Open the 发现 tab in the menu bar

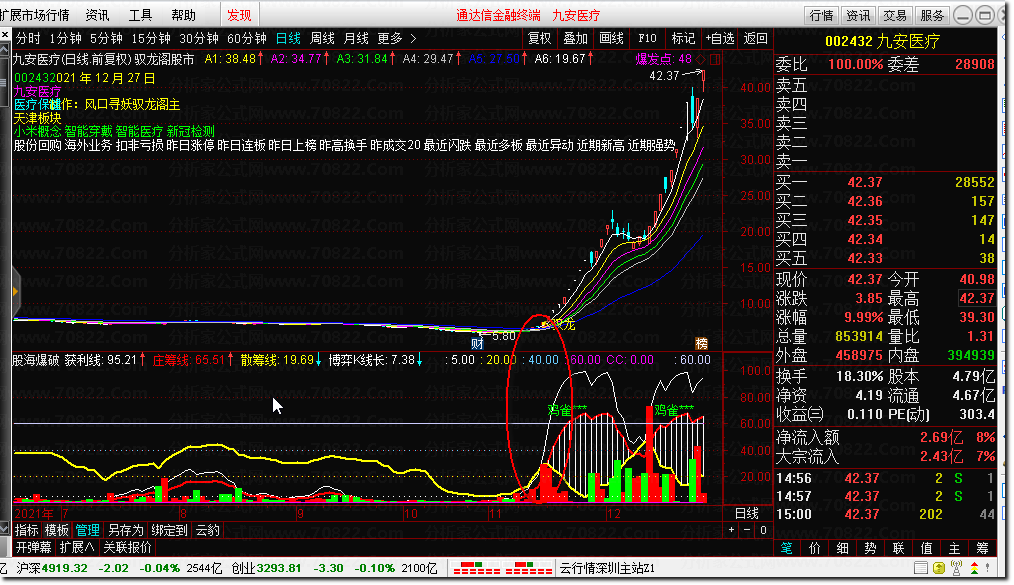pos(239,15)
